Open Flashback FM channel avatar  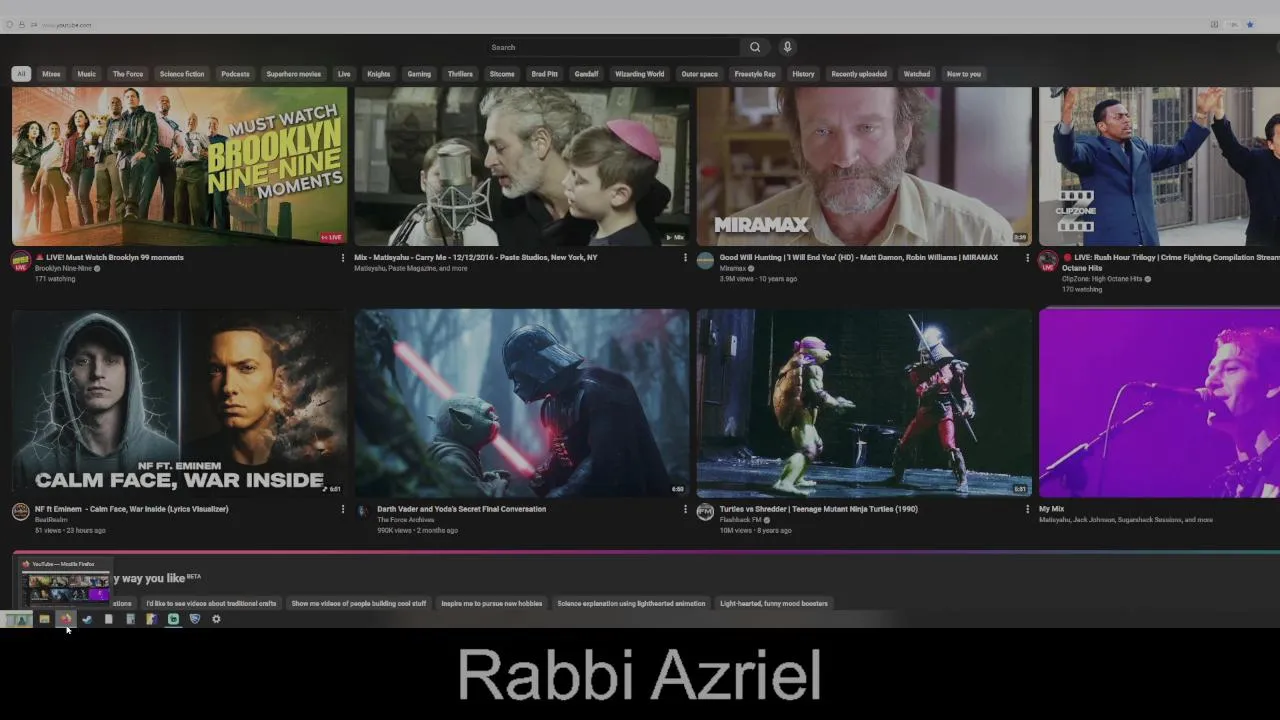click(x=705, y=512)
